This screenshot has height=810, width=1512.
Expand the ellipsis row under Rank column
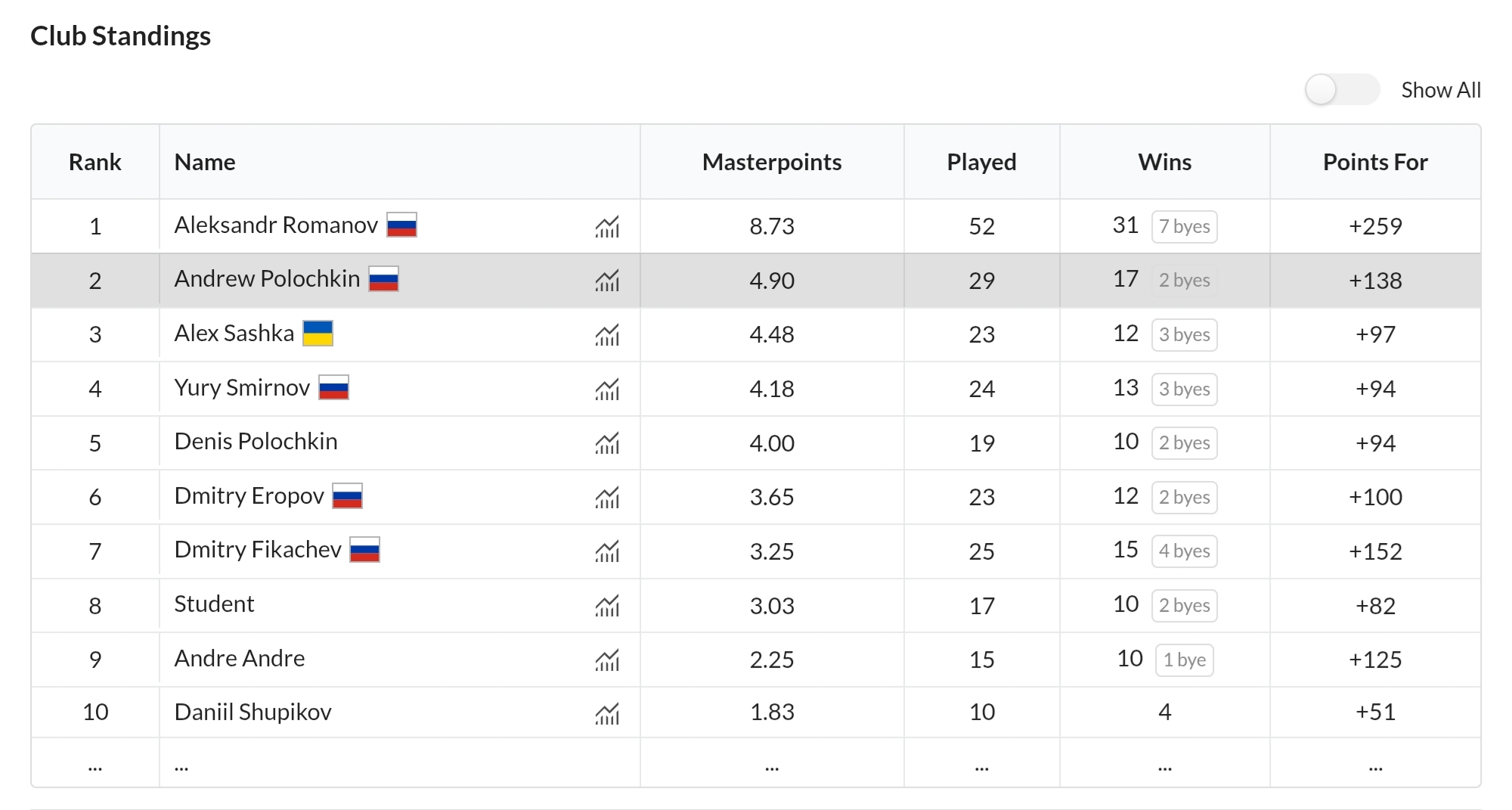[95, 766]
